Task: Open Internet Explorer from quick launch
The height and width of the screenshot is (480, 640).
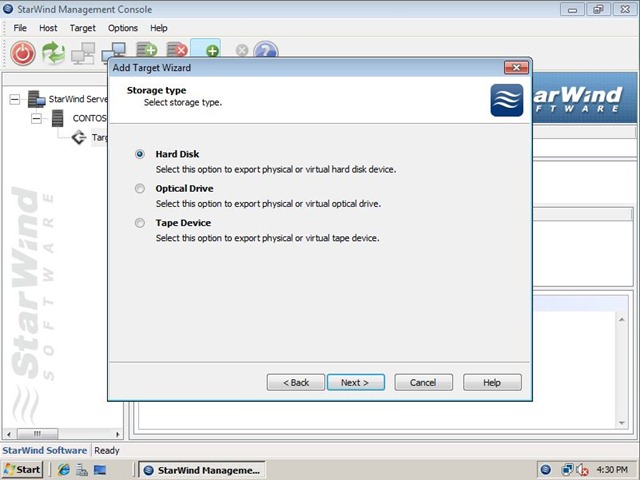Action: pos(64,470)
